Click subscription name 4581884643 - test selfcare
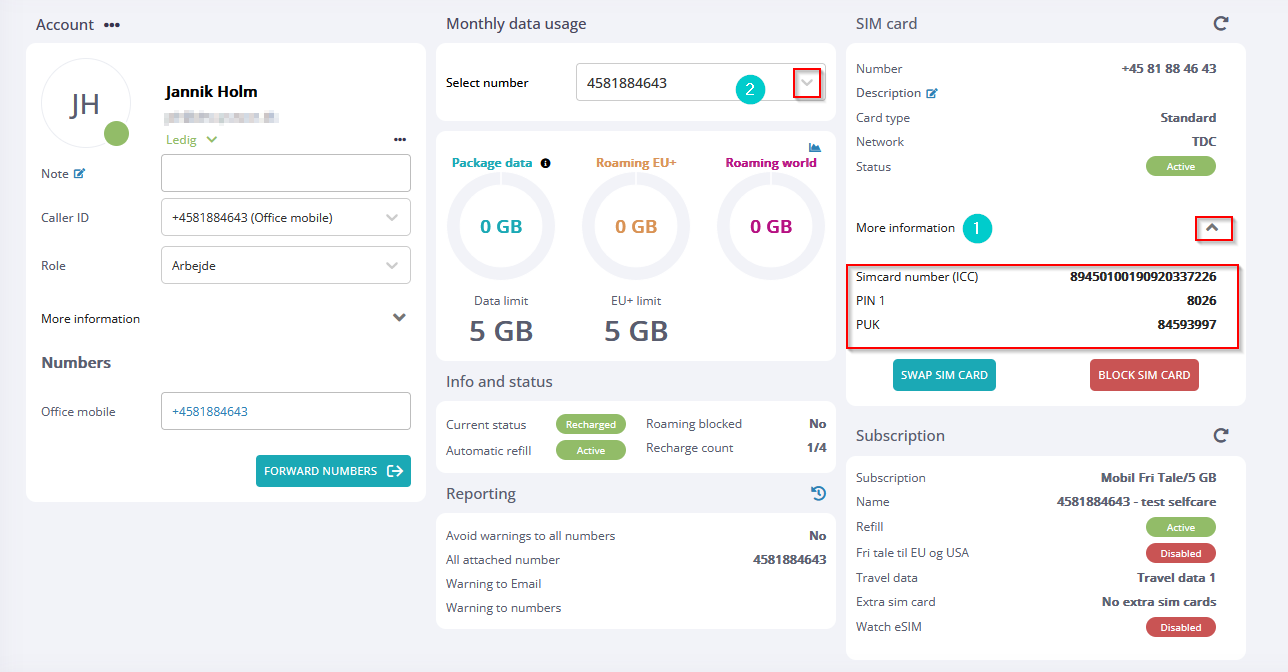Image resolution: width=1288 pixels, height=672 pixels. click(1137, 502)
